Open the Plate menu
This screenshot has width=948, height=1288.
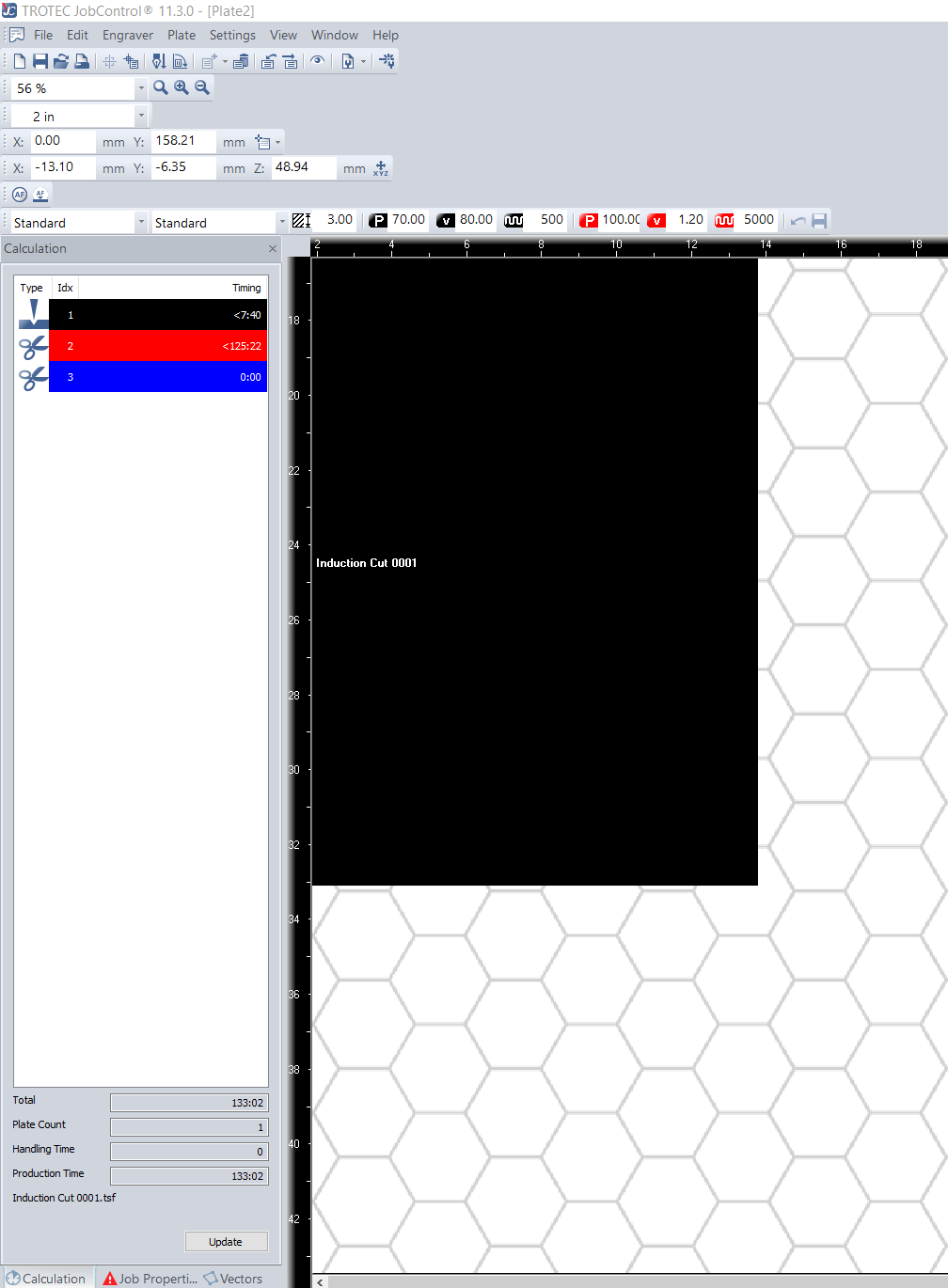pyautogui.click(x=182, y=35)
